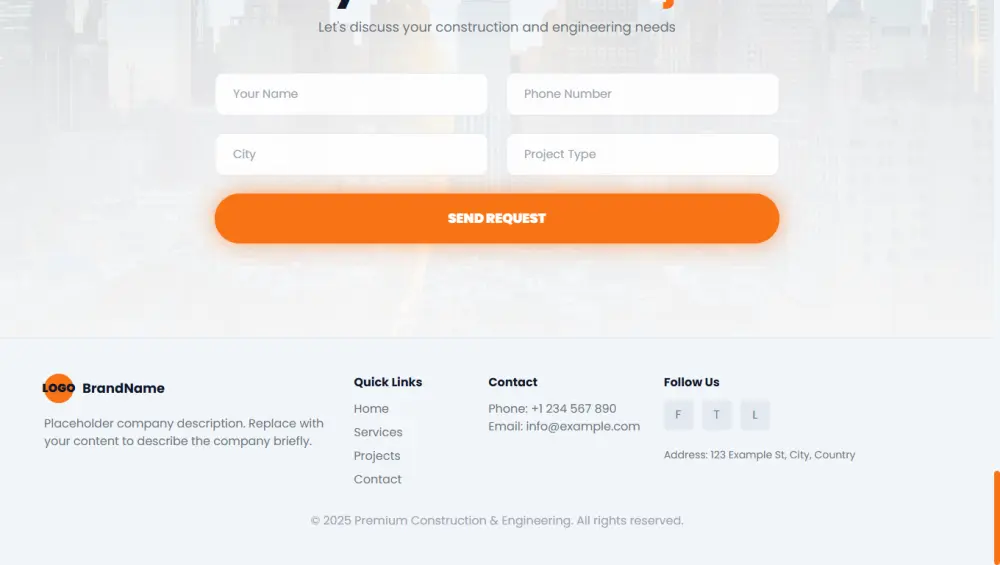
Task: Click the Contact link under Projects
Action: 378,480
